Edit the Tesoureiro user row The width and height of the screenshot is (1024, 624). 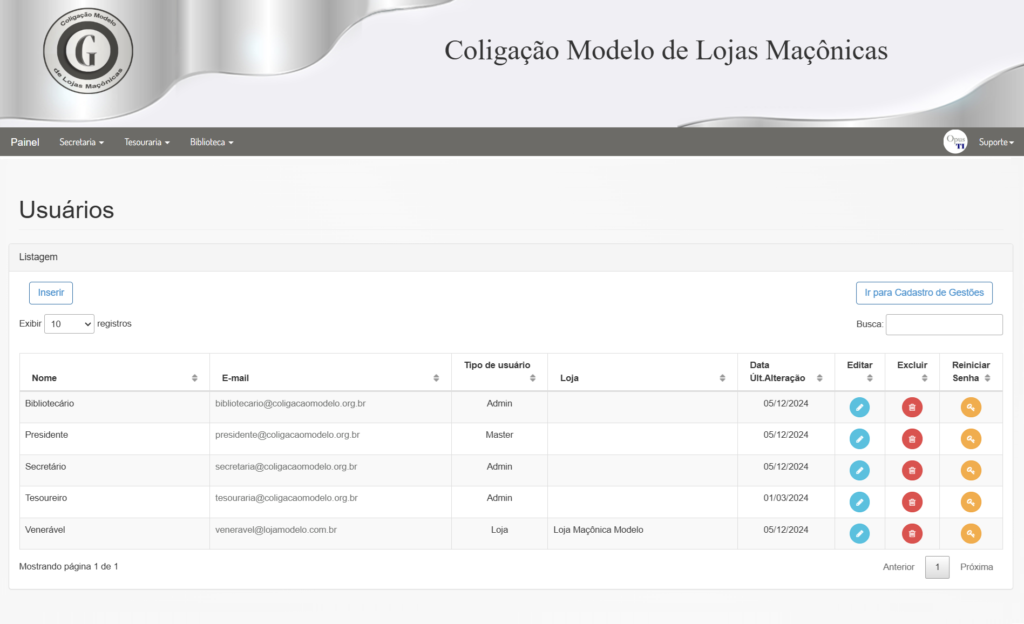coord(859,502)
